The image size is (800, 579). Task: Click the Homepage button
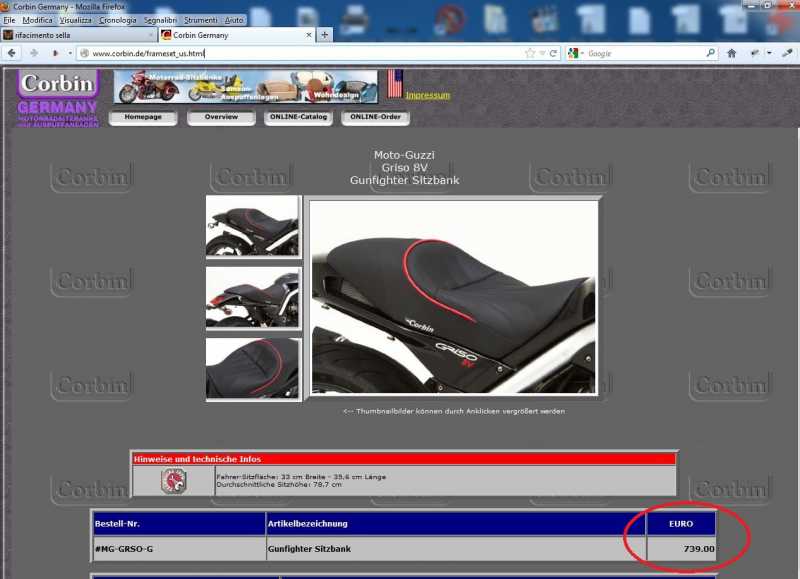143,117
